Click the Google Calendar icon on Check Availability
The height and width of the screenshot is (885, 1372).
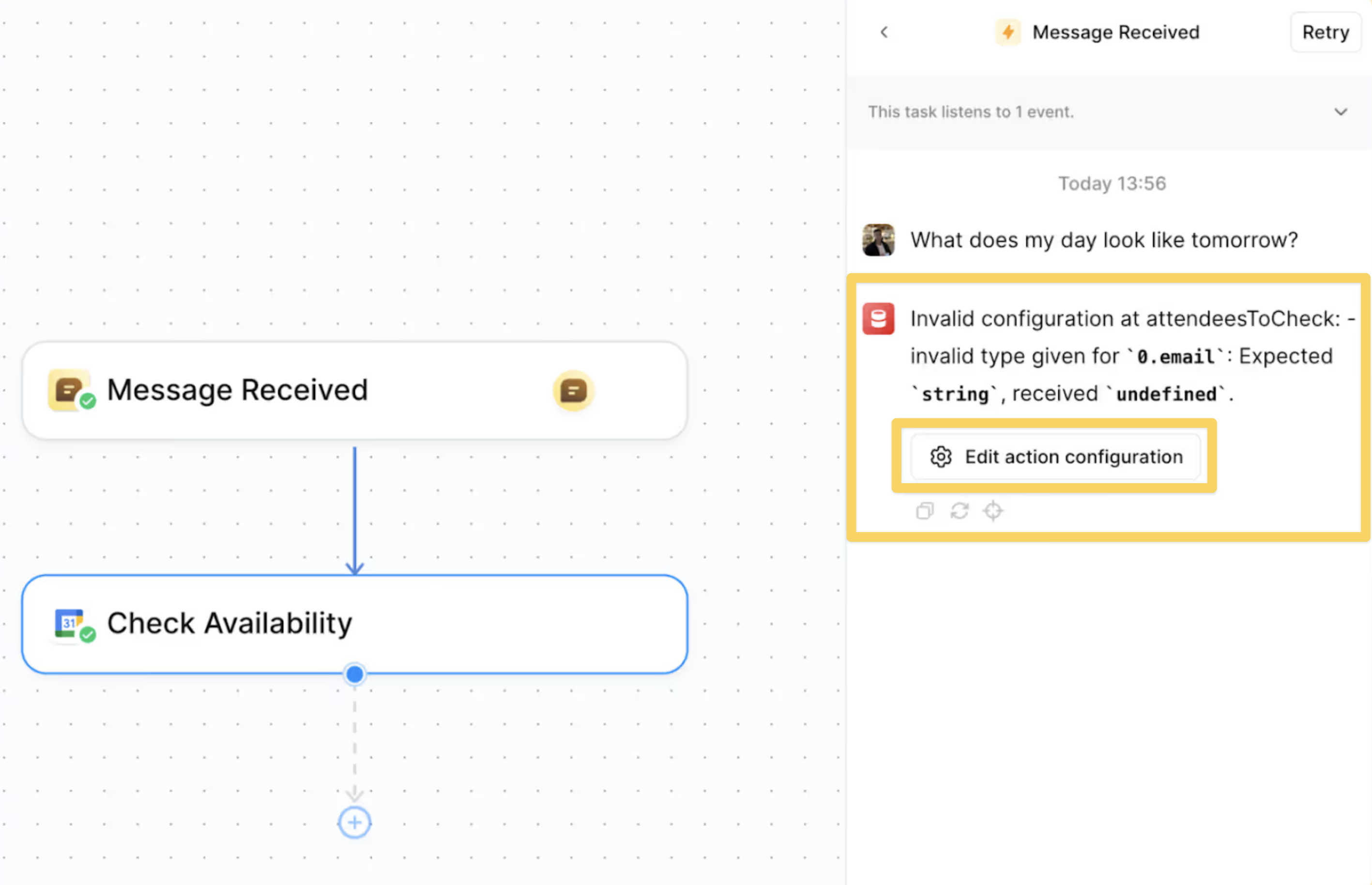point(69,623)
